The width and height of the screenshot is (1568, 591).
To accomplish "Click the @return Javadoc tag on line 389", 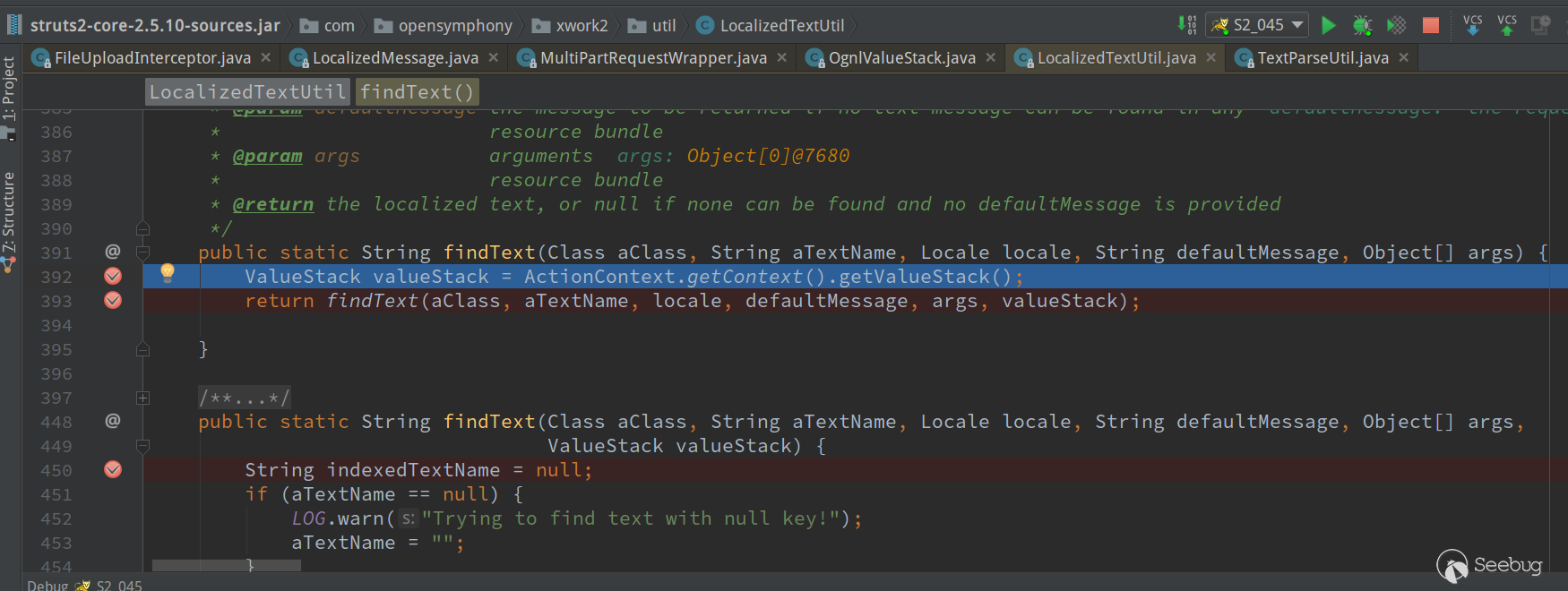I will coord(272,204).
